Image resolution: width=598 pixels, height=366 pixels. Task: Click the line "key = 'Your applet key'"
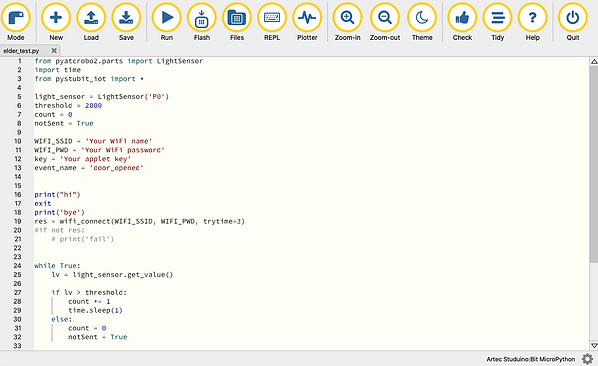tap(83, 159)
